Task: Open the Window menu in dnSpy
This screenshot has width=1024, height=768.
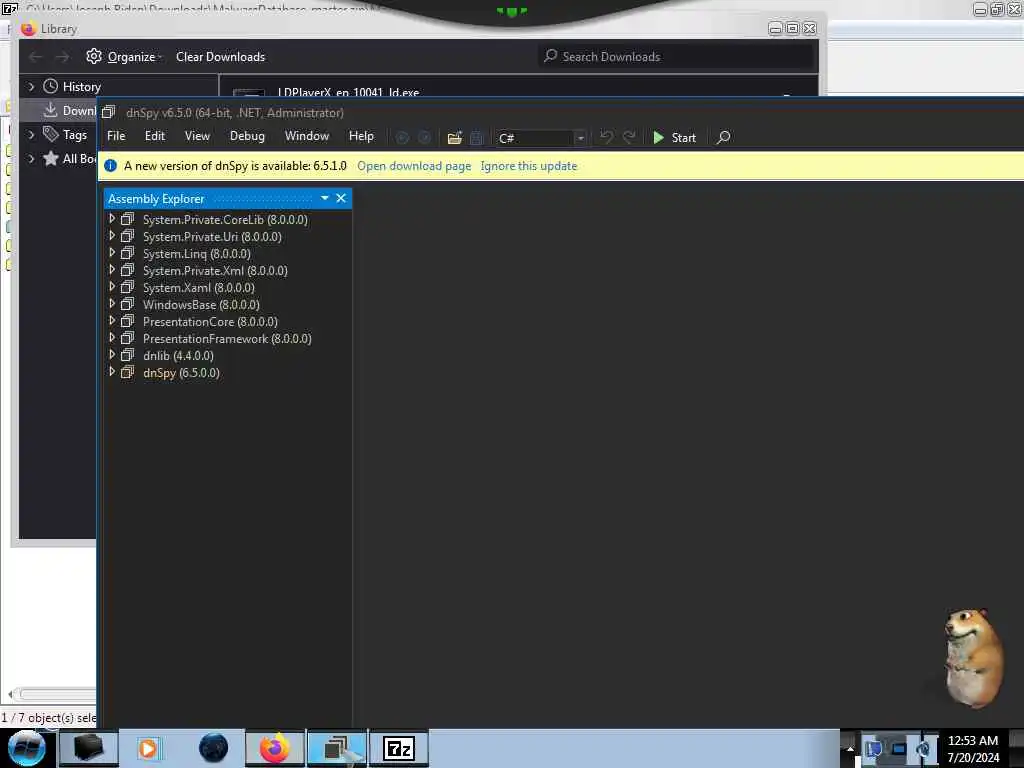Action: click(307, 136)
